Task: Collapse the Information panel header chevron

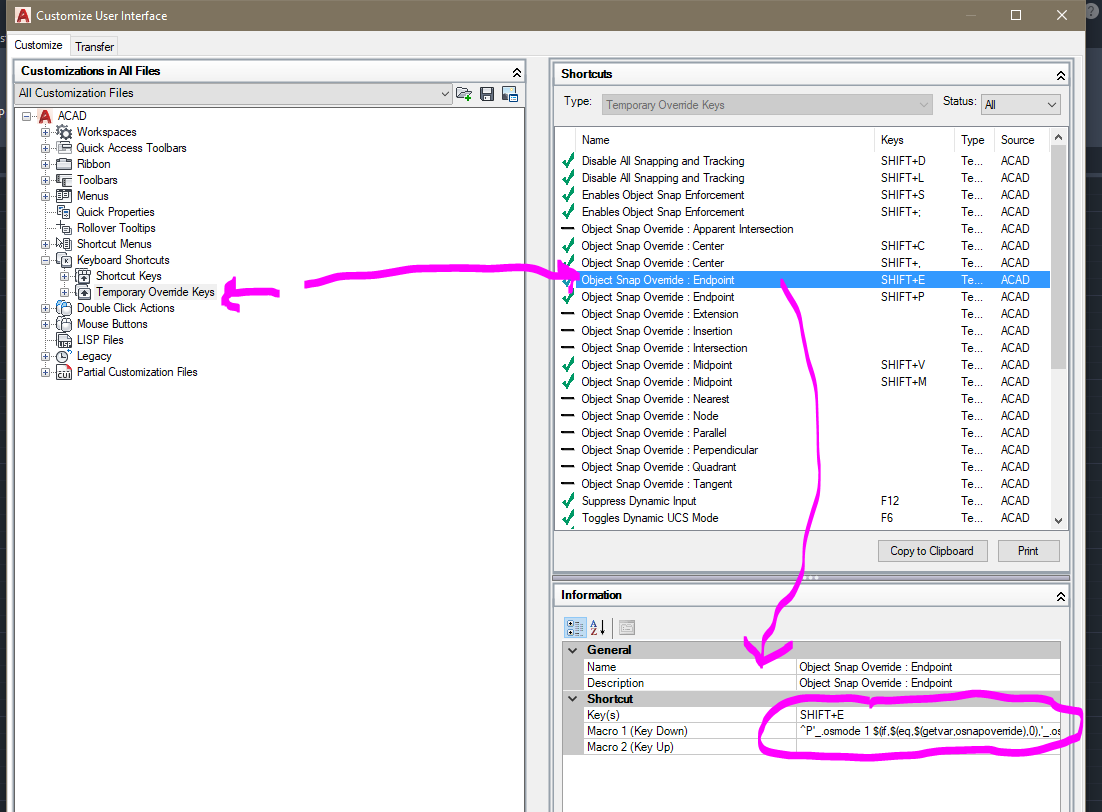Action: pos(1062,595)
